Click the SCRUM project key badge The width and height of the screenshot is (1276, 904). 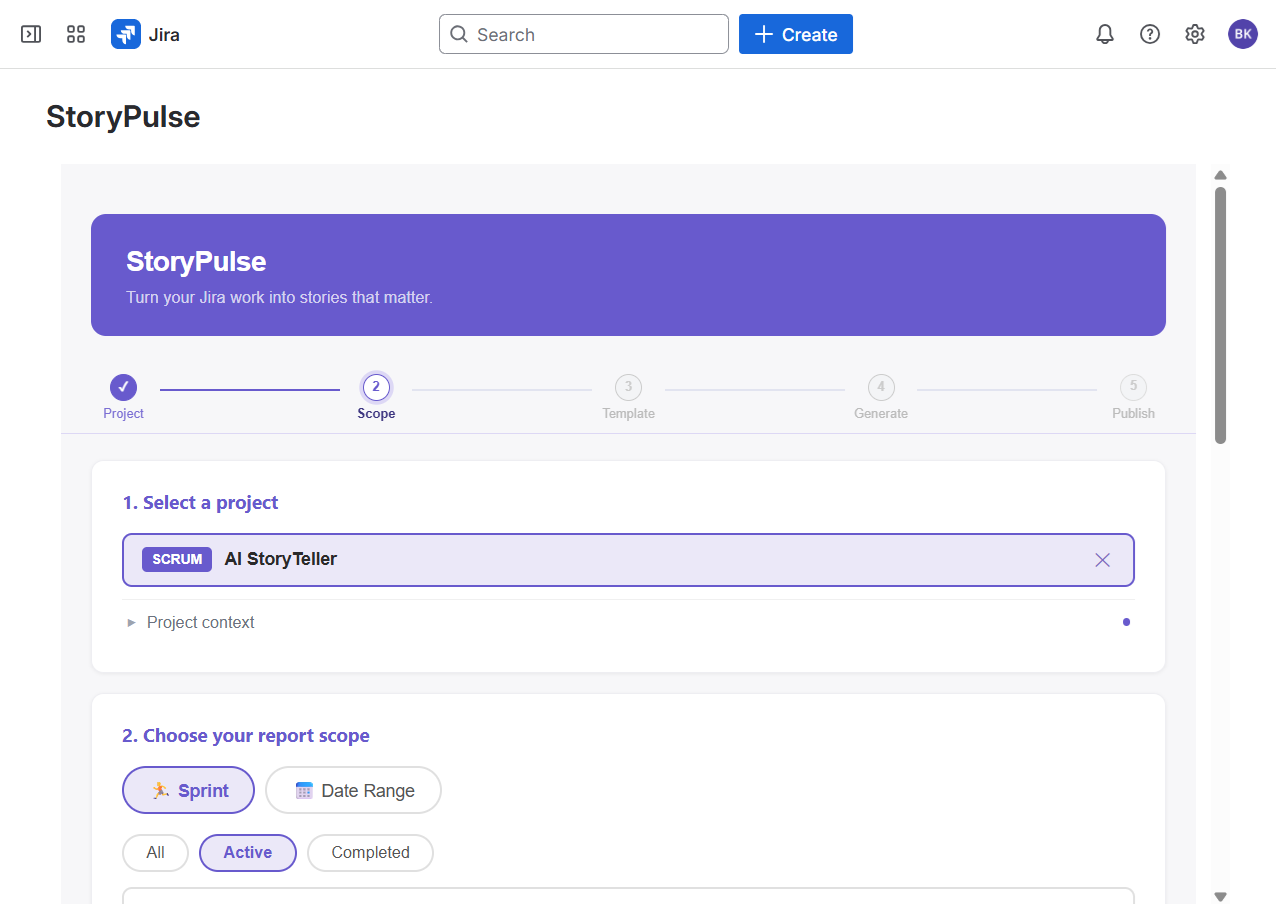click(x=177, y=559)
